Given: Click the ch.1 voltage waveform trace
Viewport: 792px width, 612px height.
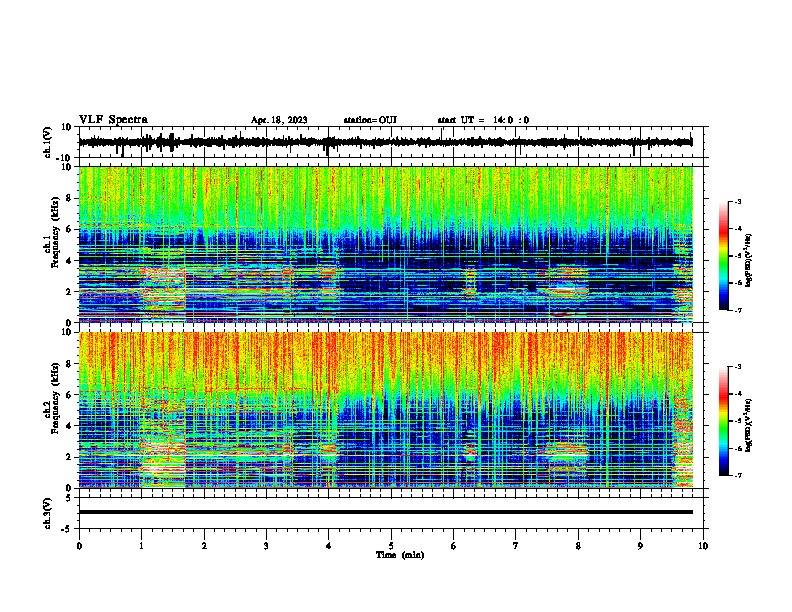Looking at the screenshot, I should coord(385,142).
